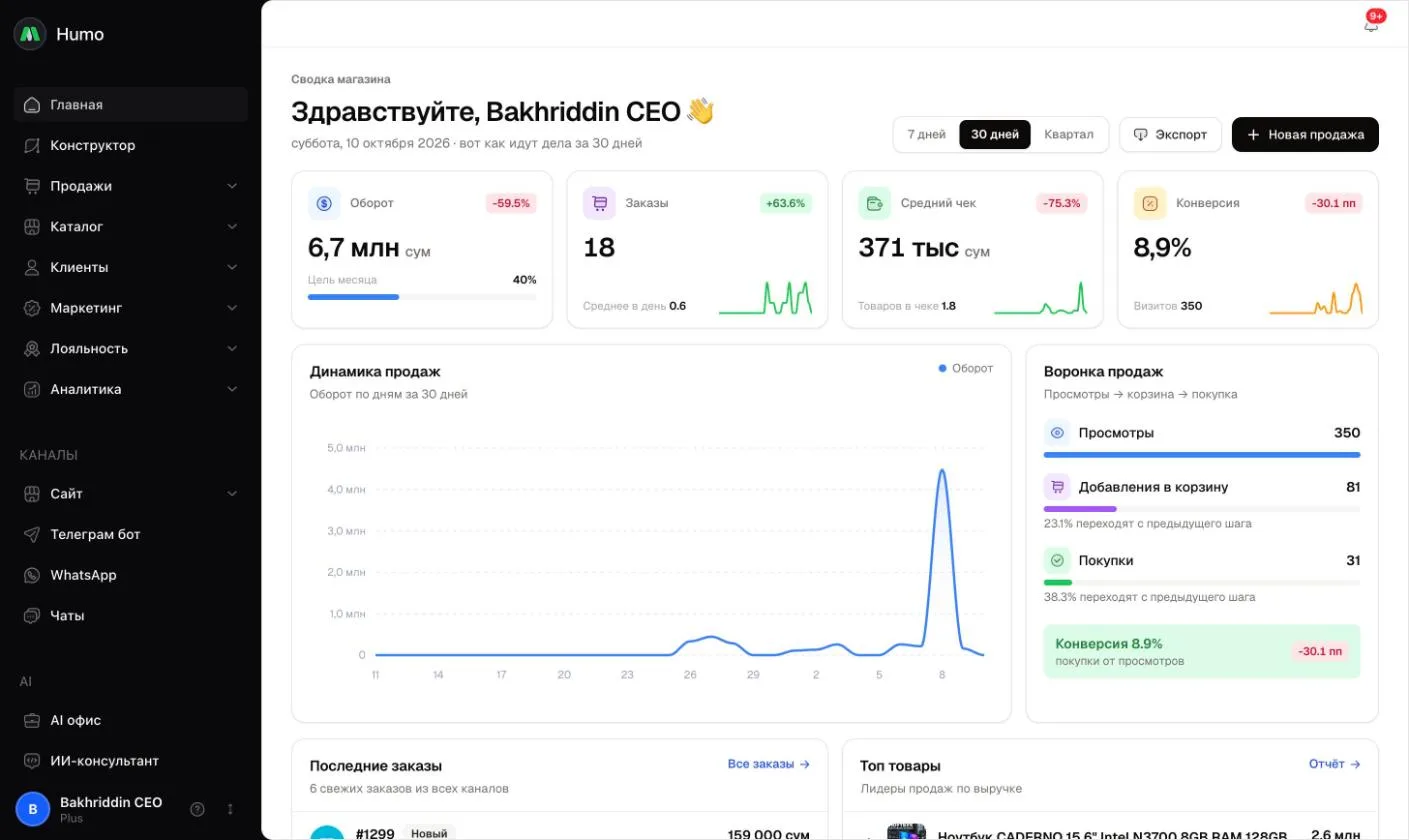Click the Оборот dollar icon
Viewport: 1409px width, 840px height.
pos(324,203)
